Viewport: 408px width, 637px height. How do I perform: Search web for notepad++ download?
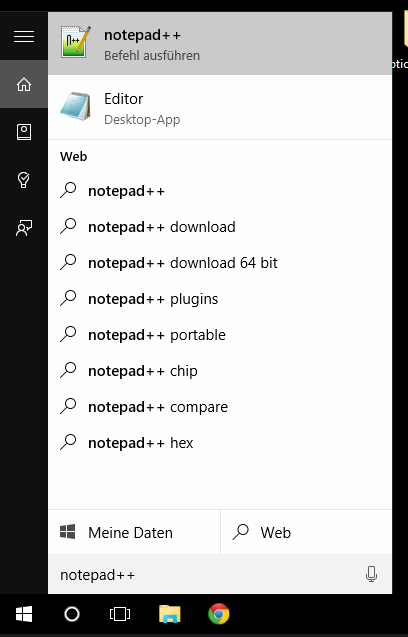click(220, 227)
